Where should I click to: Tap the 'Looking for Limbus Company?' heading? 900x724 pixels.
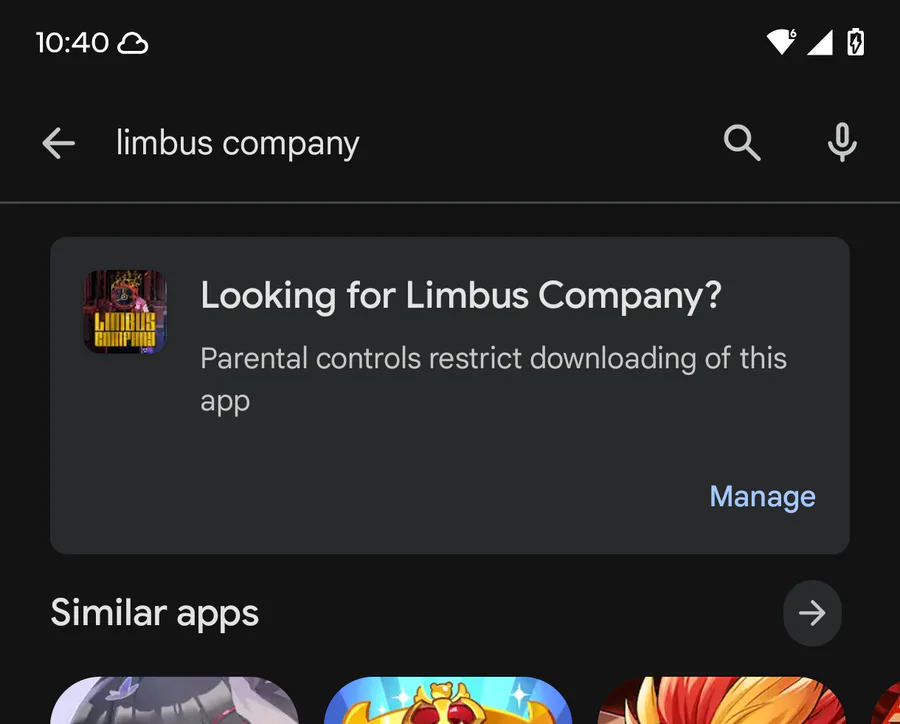coord(461,296)
